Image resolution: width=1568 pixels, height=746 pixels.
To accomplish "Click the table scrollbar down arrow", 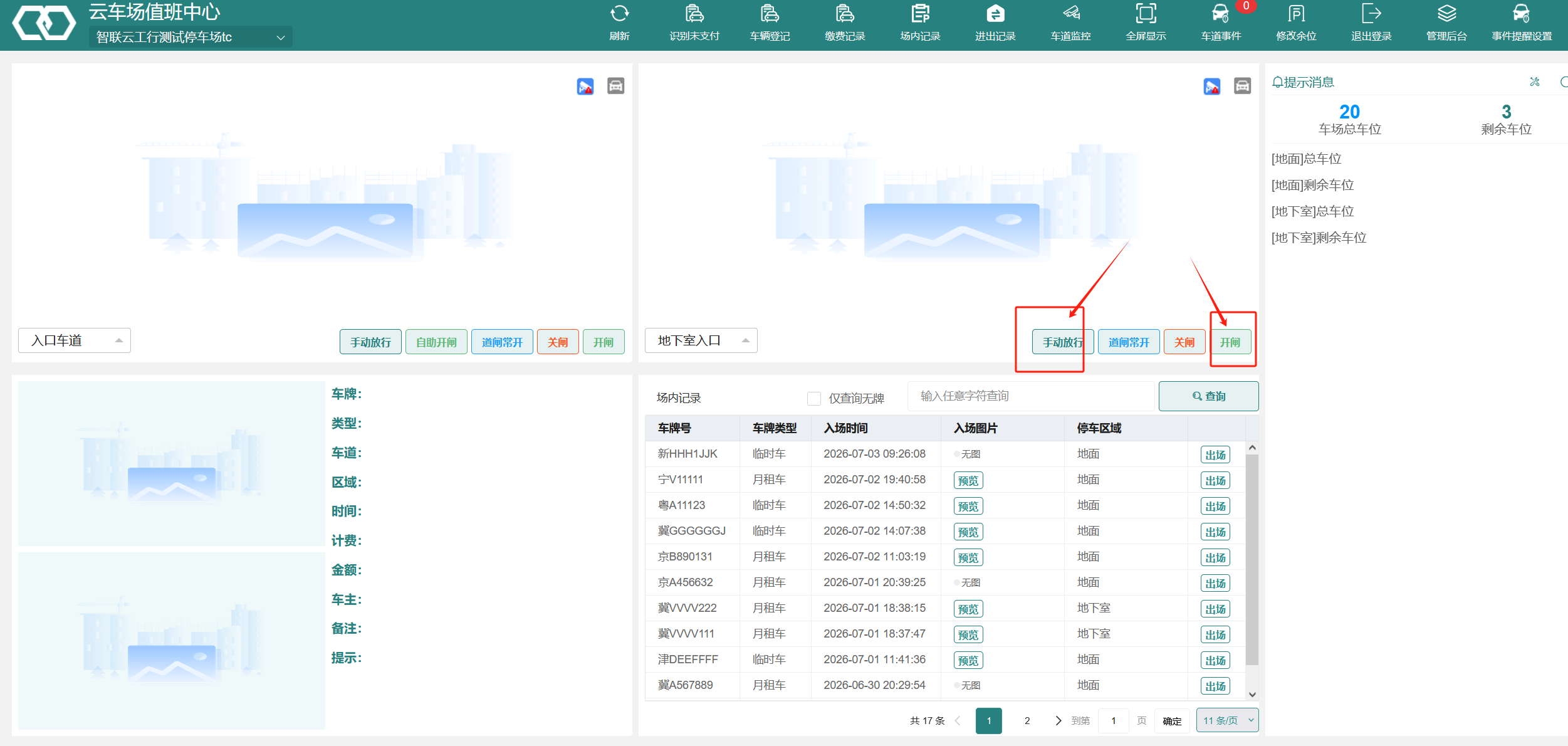I will (x=1252, y=694).
